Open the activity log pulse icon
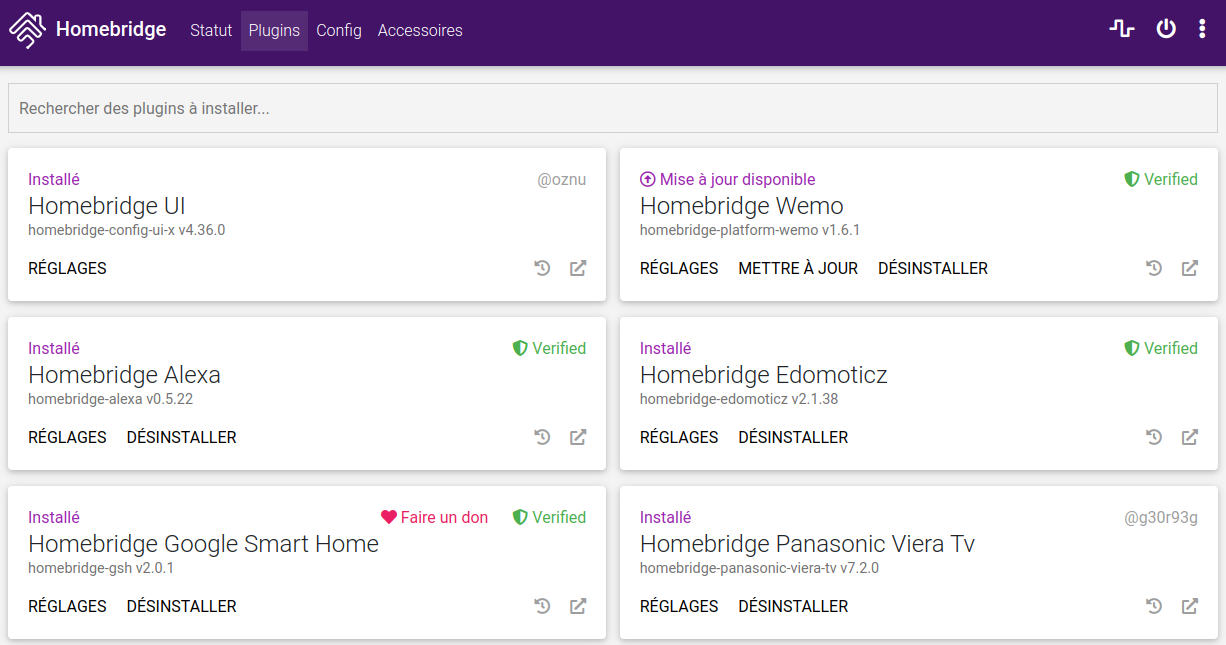 coord(1122,29)
